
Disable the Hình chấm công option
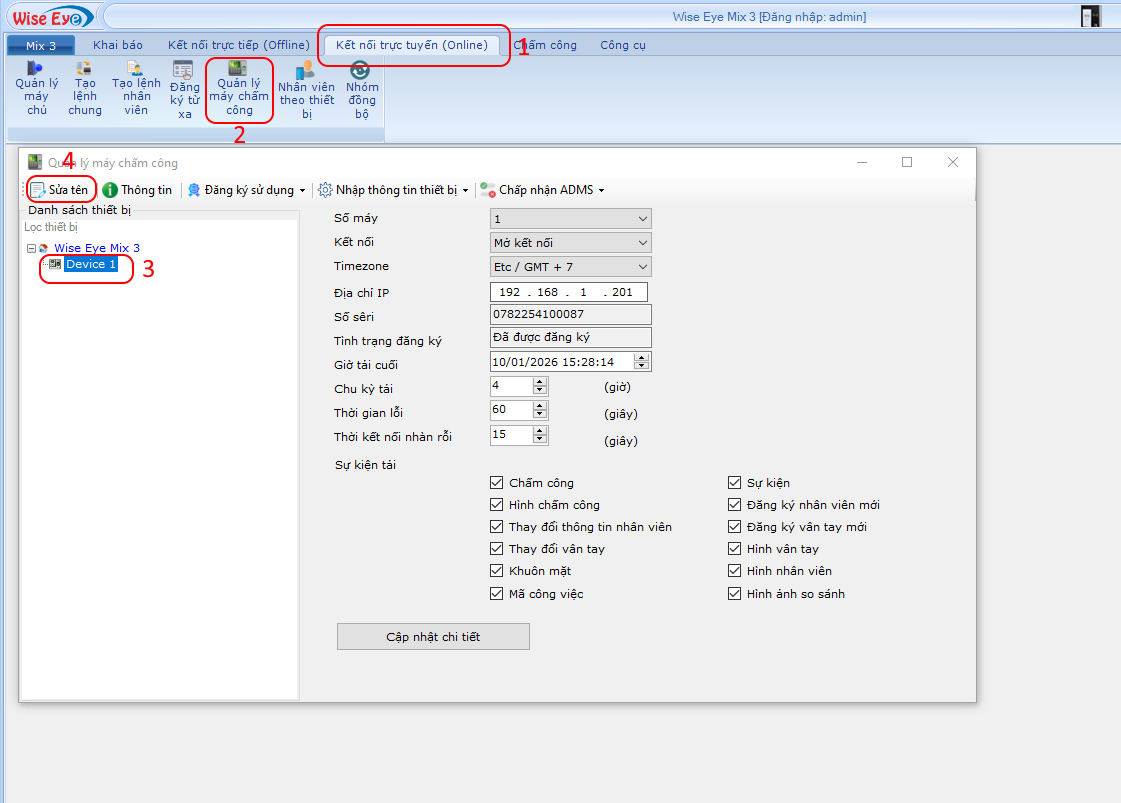(496, 504)
